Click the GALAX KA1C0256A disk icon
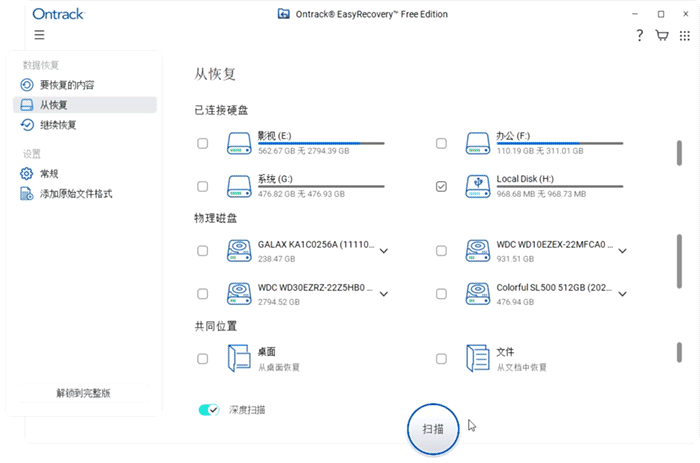700x463 pixels. click(239, 250)
